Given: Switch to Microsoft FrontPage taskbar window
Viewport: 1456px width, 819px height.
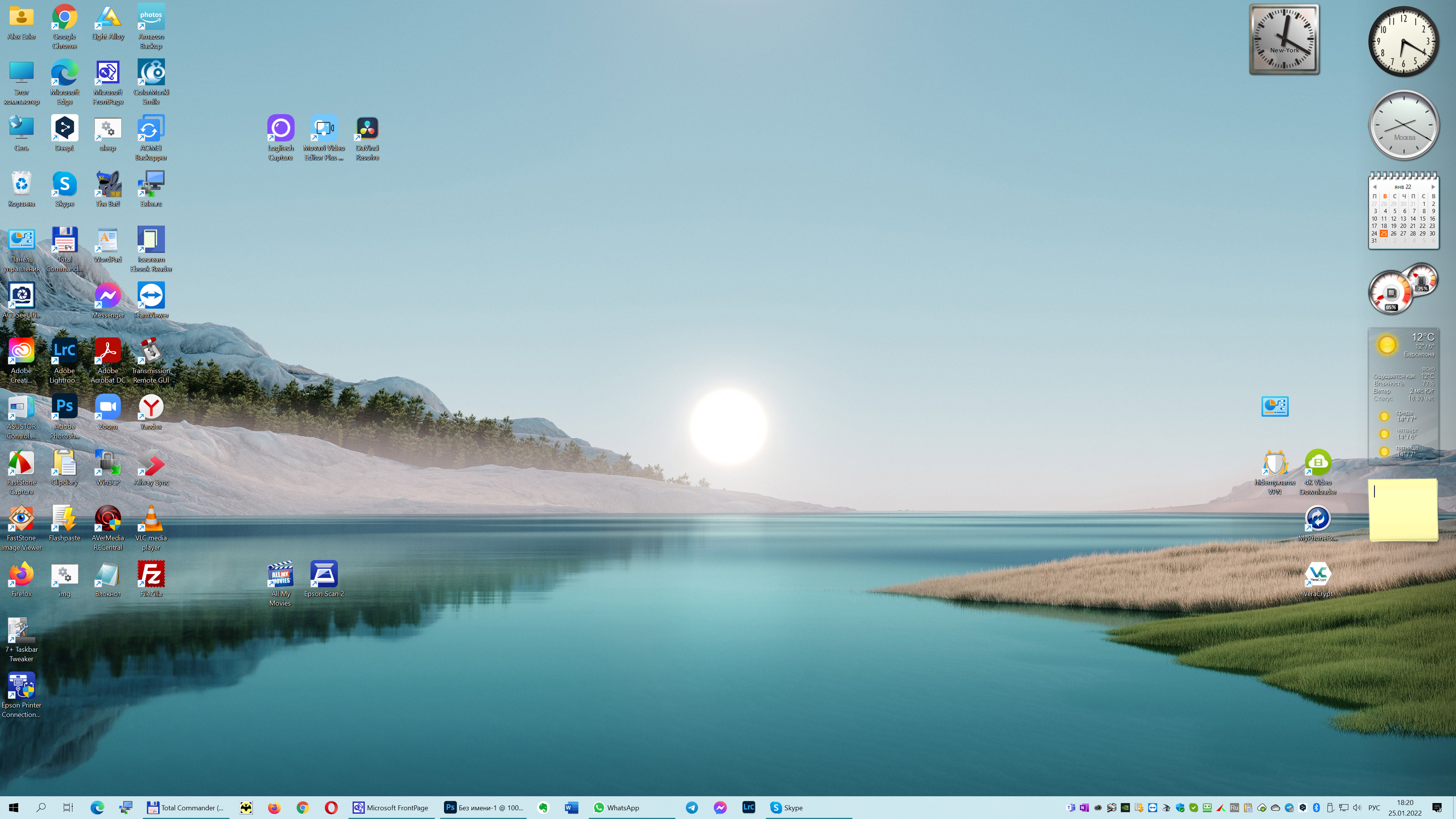Looking at the screenshot, I should (x=391, y=808).
